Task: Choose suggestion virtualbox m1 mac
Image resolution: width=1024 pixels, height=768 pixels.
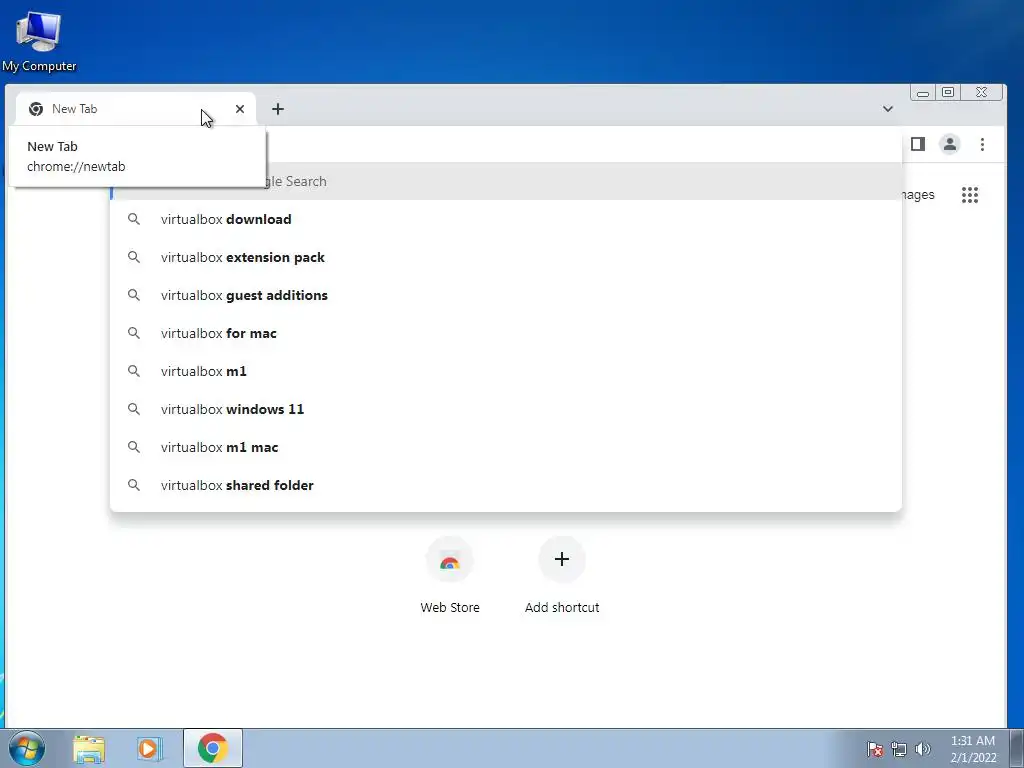Action: (x=506, y=447)
